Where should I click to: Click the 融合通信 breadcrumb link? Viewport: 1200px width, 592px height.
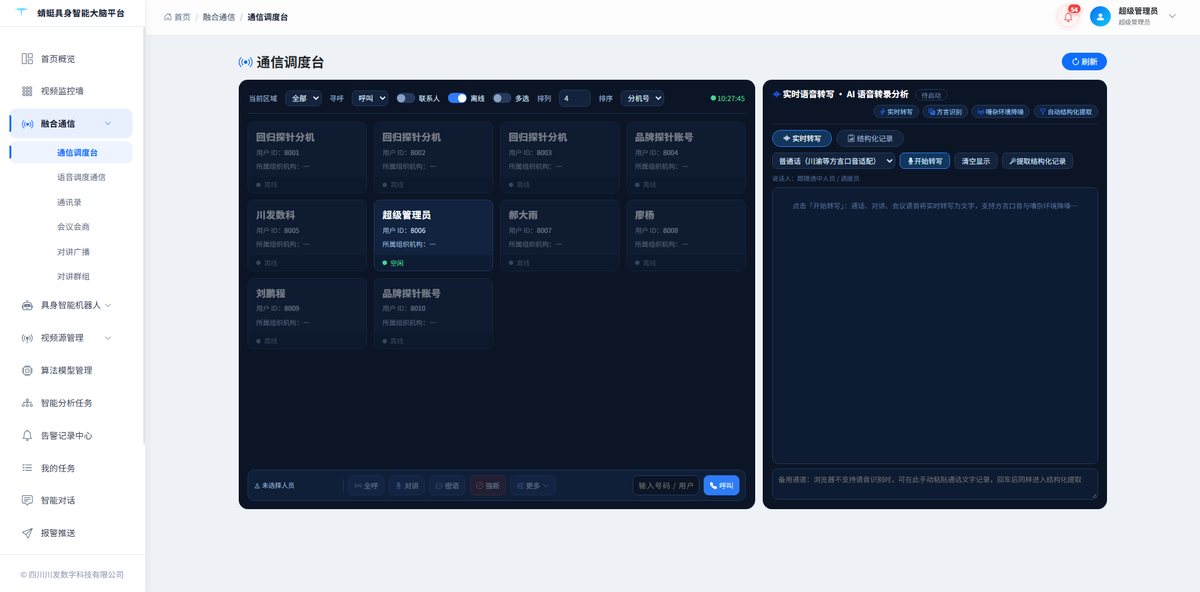click(218, 17)
